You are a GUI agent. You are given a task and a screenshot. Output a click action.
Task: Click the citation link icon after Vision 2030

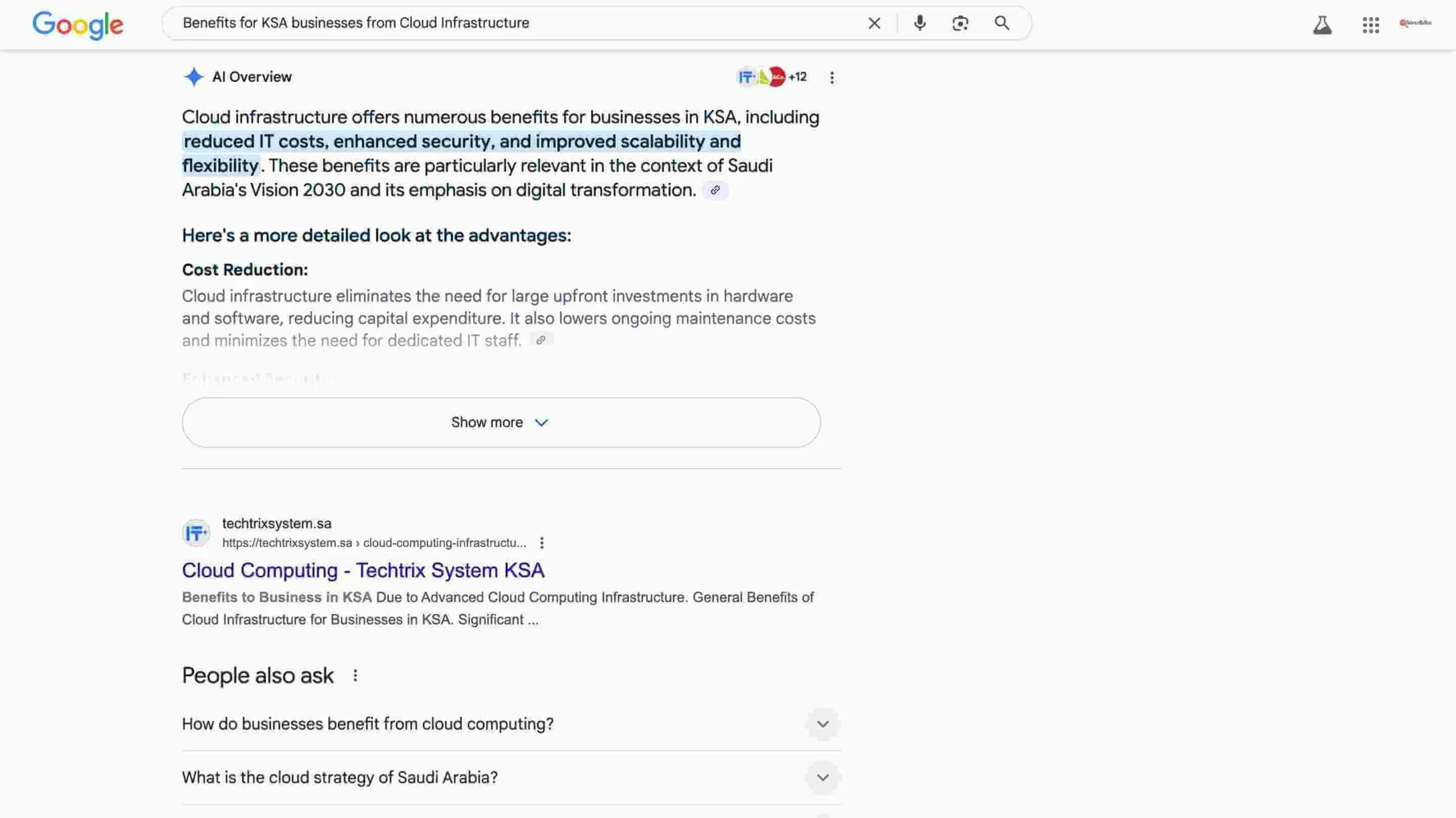(715, 190)
